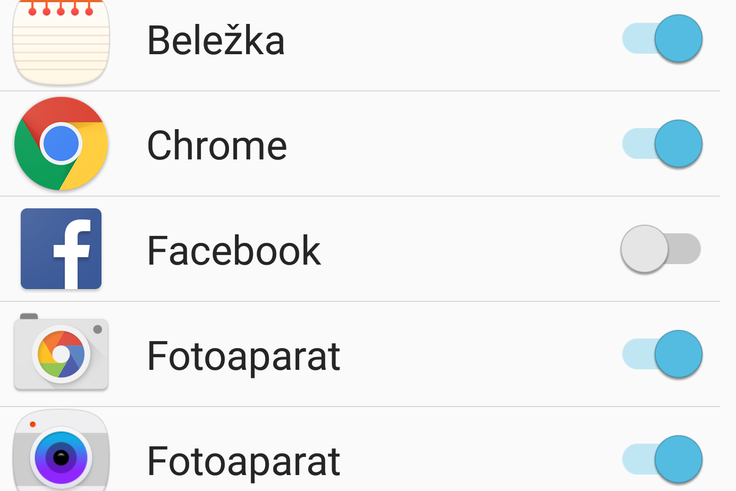The width and height of the screenshot is (736, 491).
Task: Tap the gray track of Facebook's switch
Action: (684, 249)
